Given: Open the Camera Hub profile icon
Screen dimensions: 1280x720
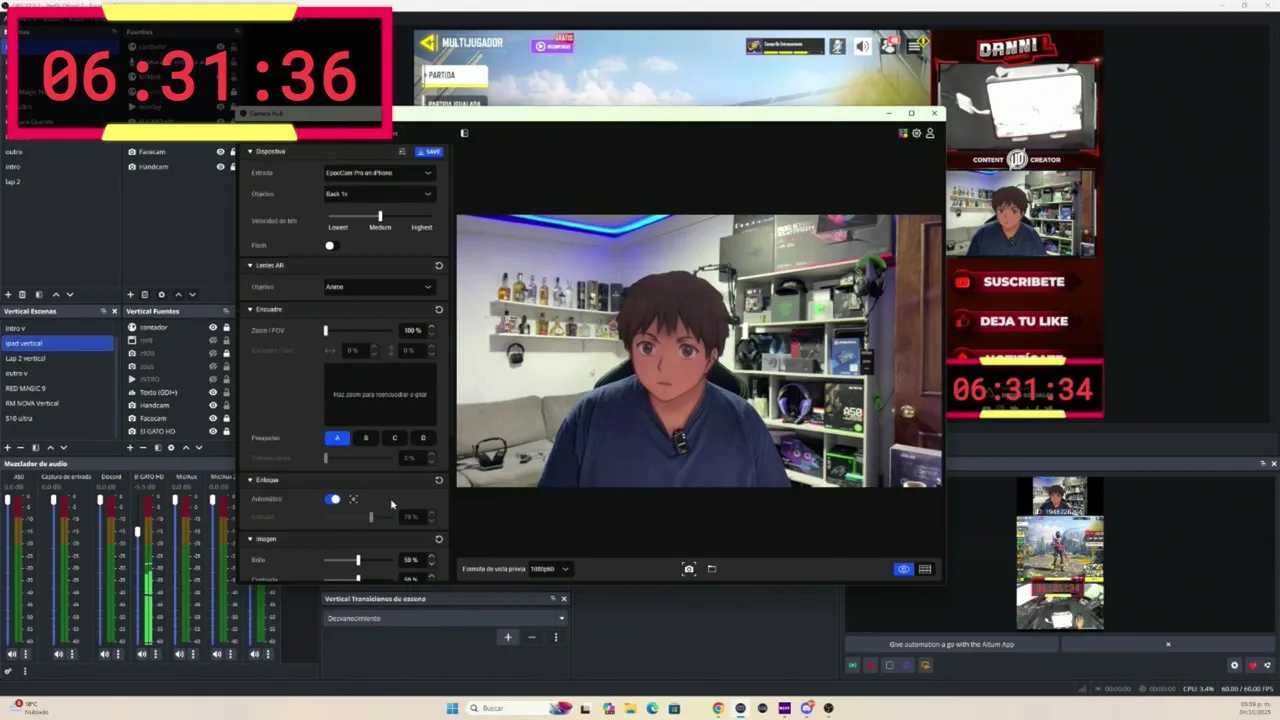Looking at the screenshot, I should [930, 133].
